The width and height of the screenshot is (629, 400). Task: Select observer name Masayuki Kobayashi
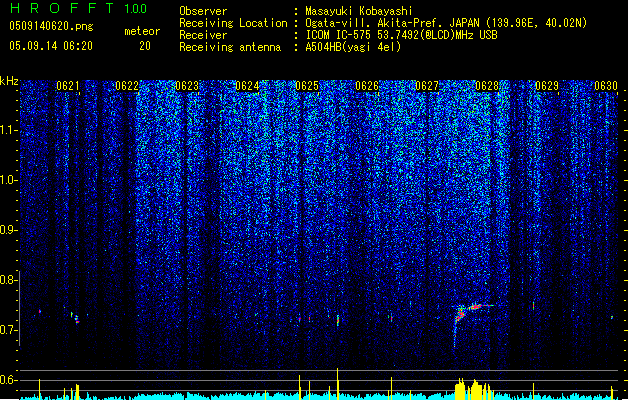(x=359, y=11)
